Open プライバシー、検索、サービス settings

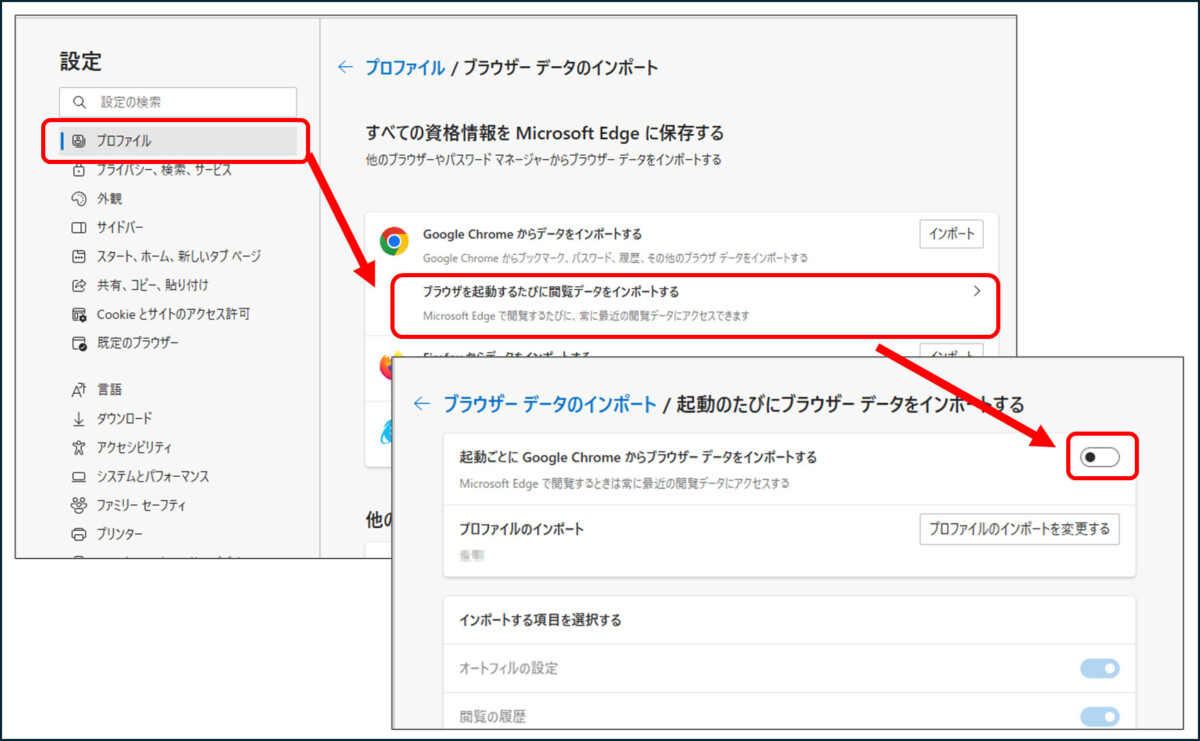click(164, 170)
